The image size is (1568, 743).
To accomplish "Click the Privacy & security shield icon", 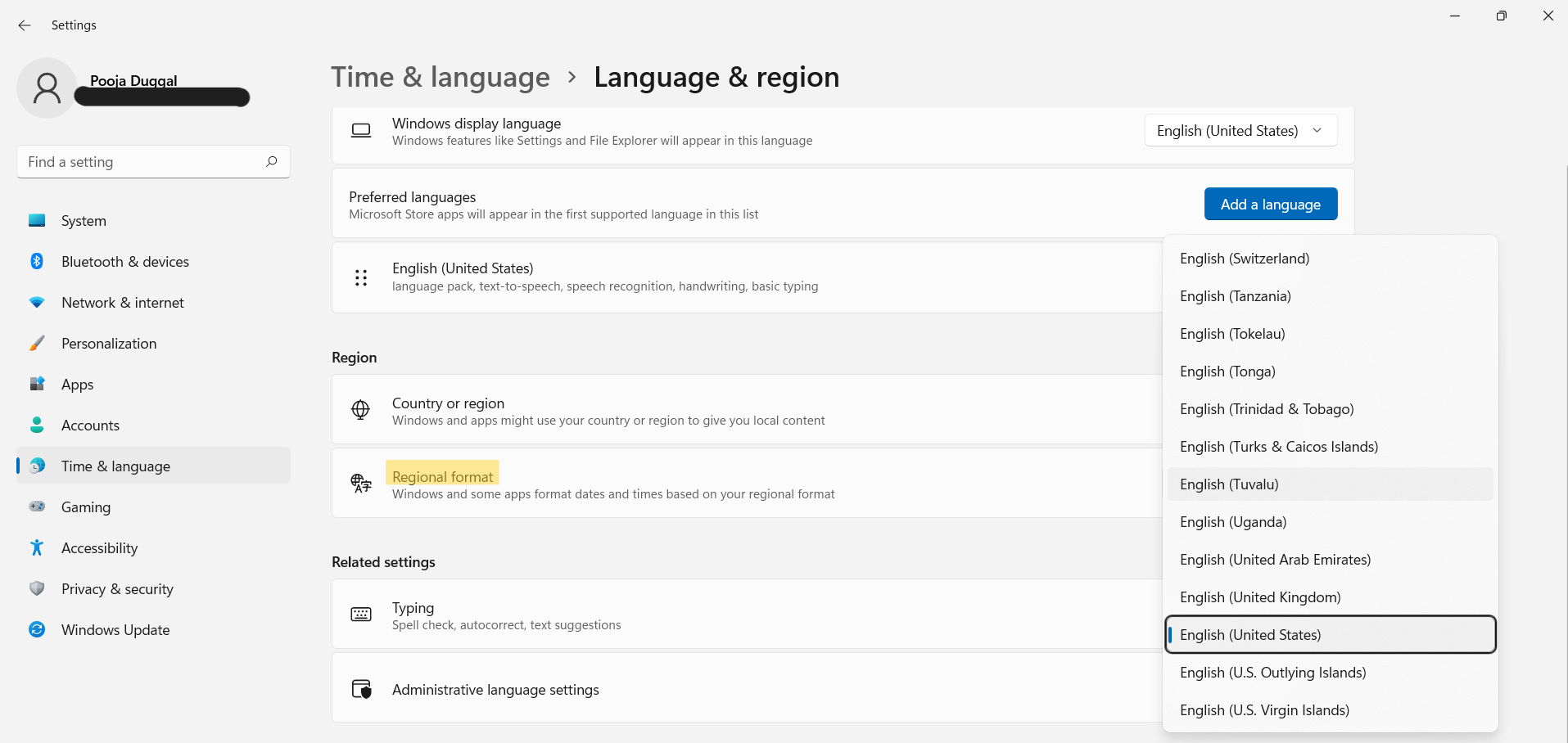I will (37, 589).
